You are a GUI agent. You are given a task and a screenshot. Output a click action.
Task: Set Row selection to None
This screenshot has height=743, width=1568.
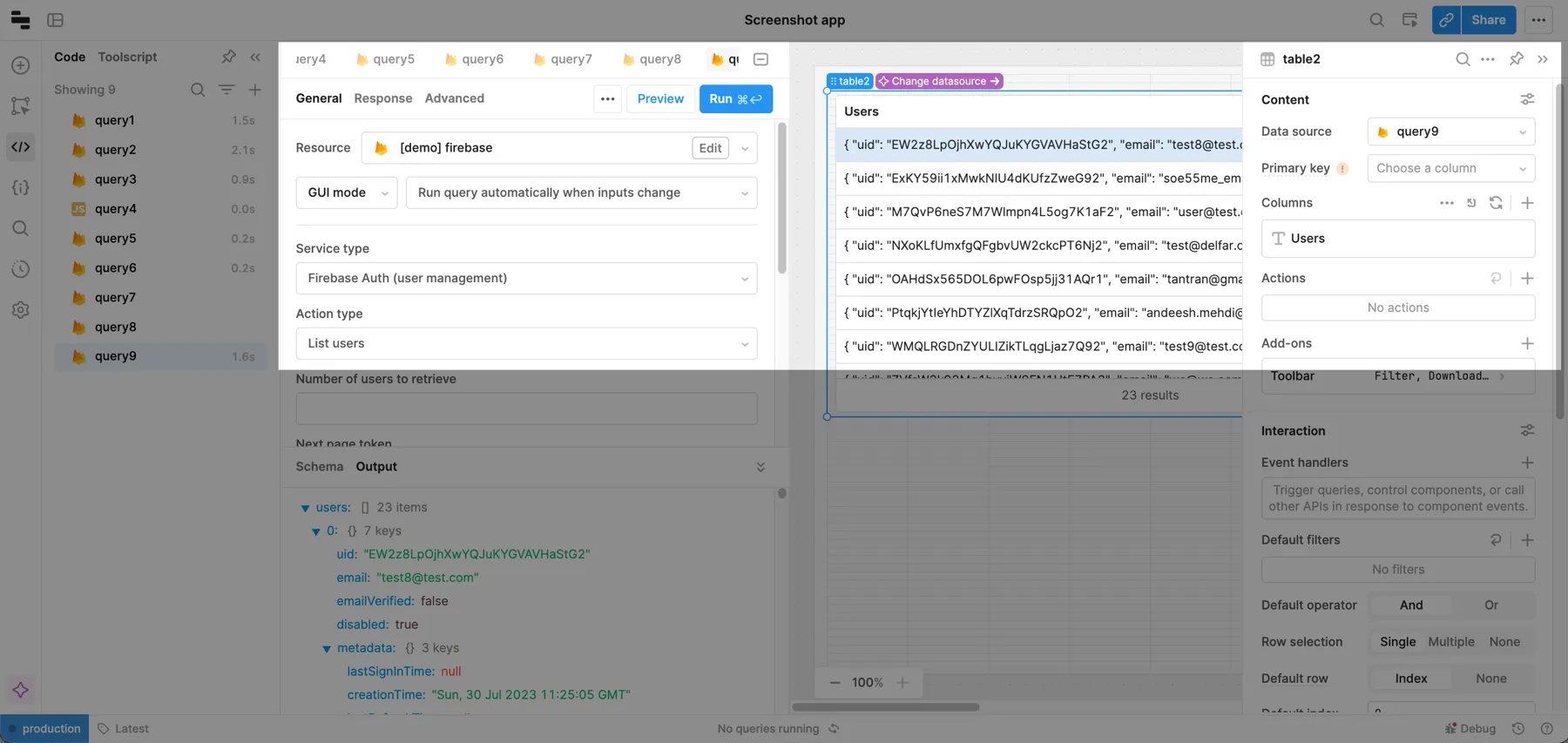[x=1504, y=642]
